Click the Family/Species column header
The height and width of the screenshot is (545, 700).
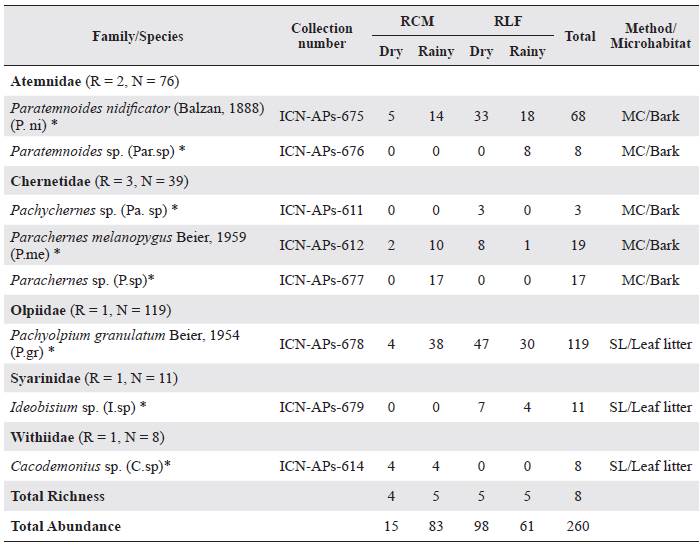138,36
